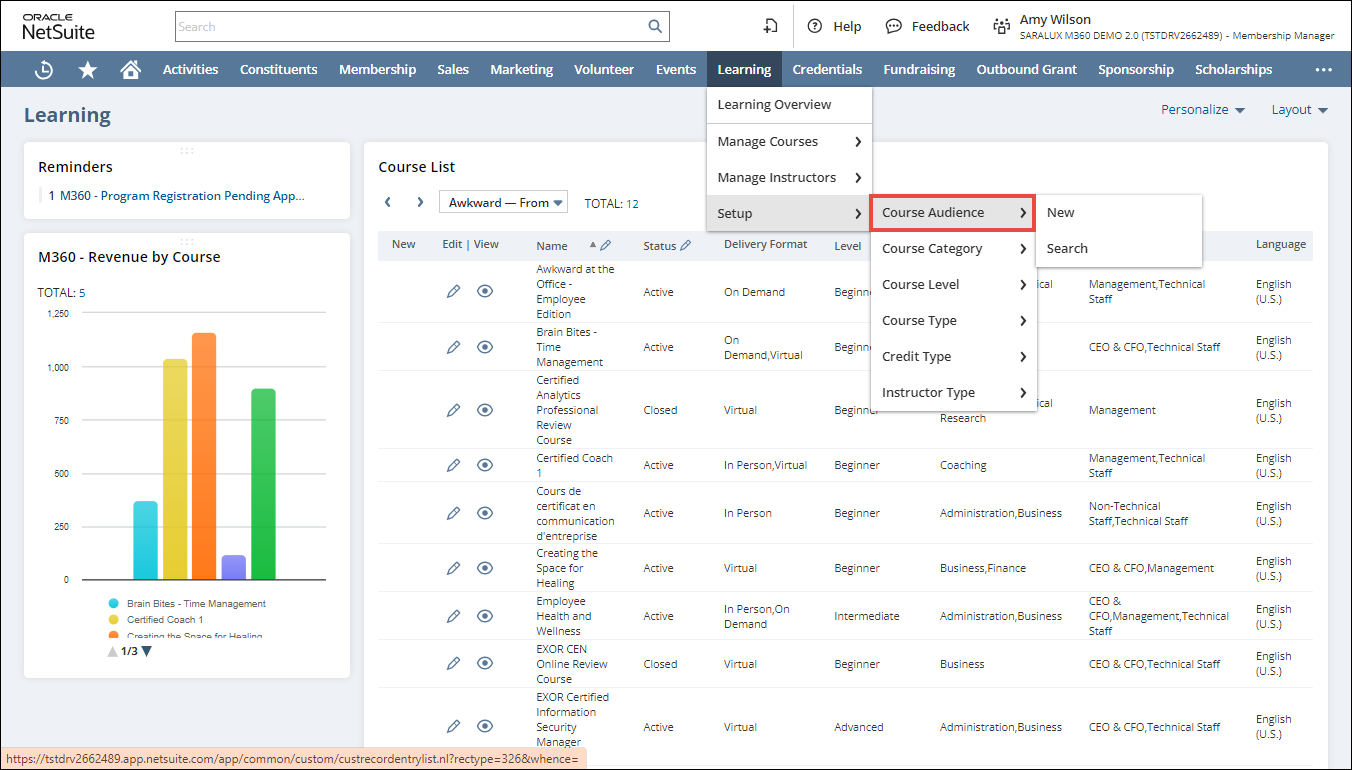Click the Create New icon beside Help

pos(770,27)
